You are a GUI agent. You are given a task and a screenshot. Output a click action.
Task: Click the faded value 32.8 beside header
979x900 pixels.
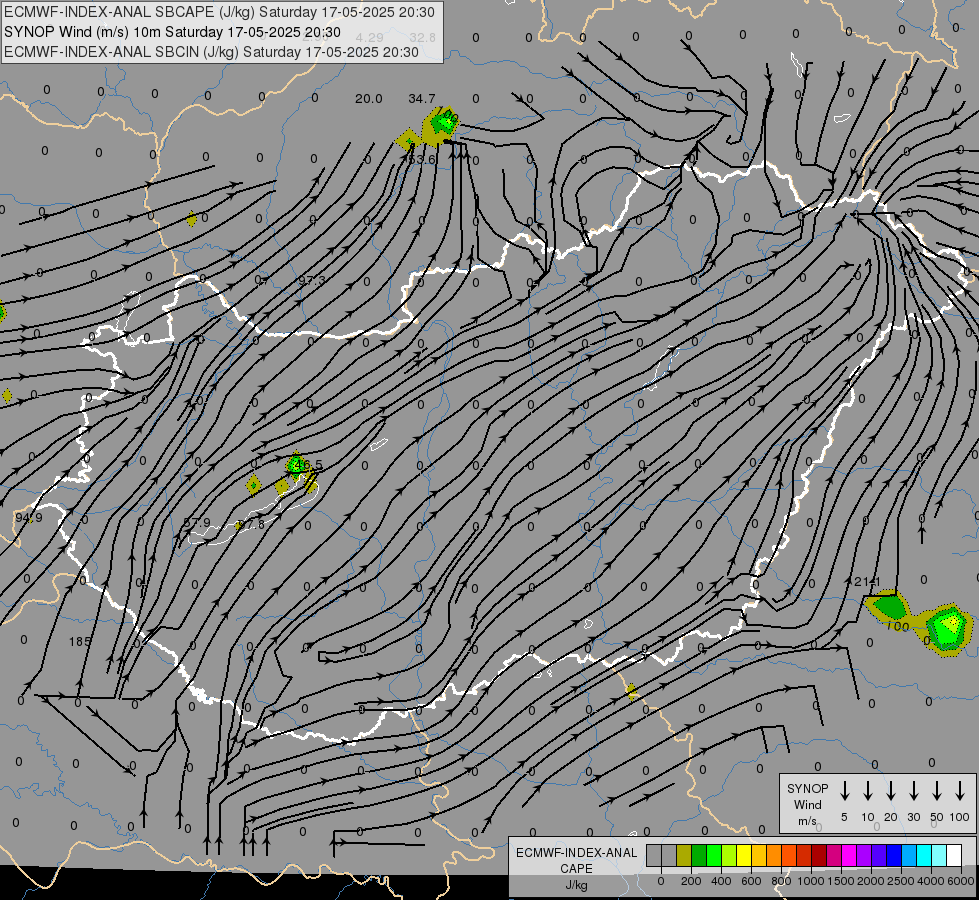423,38
